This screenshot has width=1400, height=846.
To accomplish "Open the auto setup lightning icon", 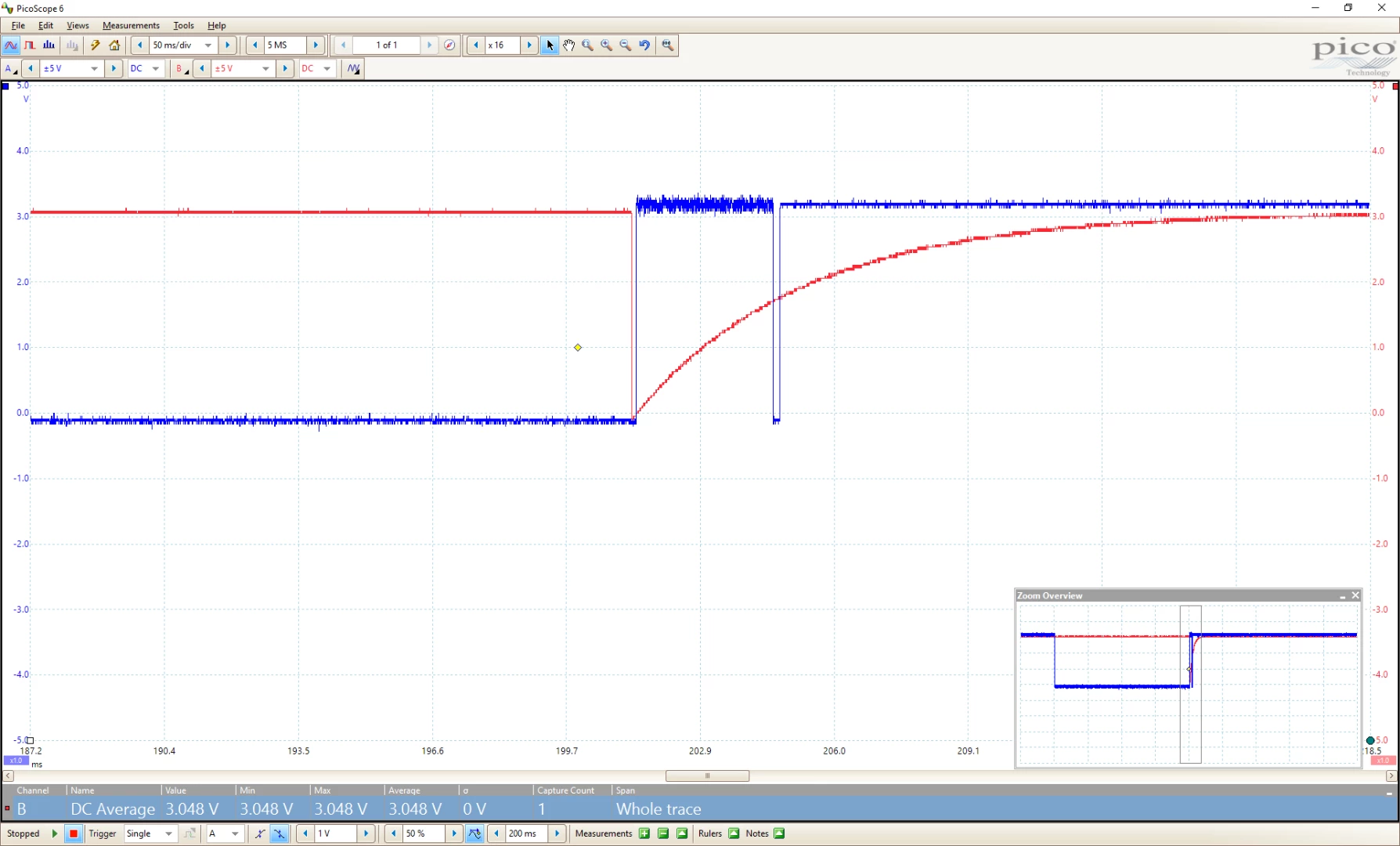I will coord(96,45).
